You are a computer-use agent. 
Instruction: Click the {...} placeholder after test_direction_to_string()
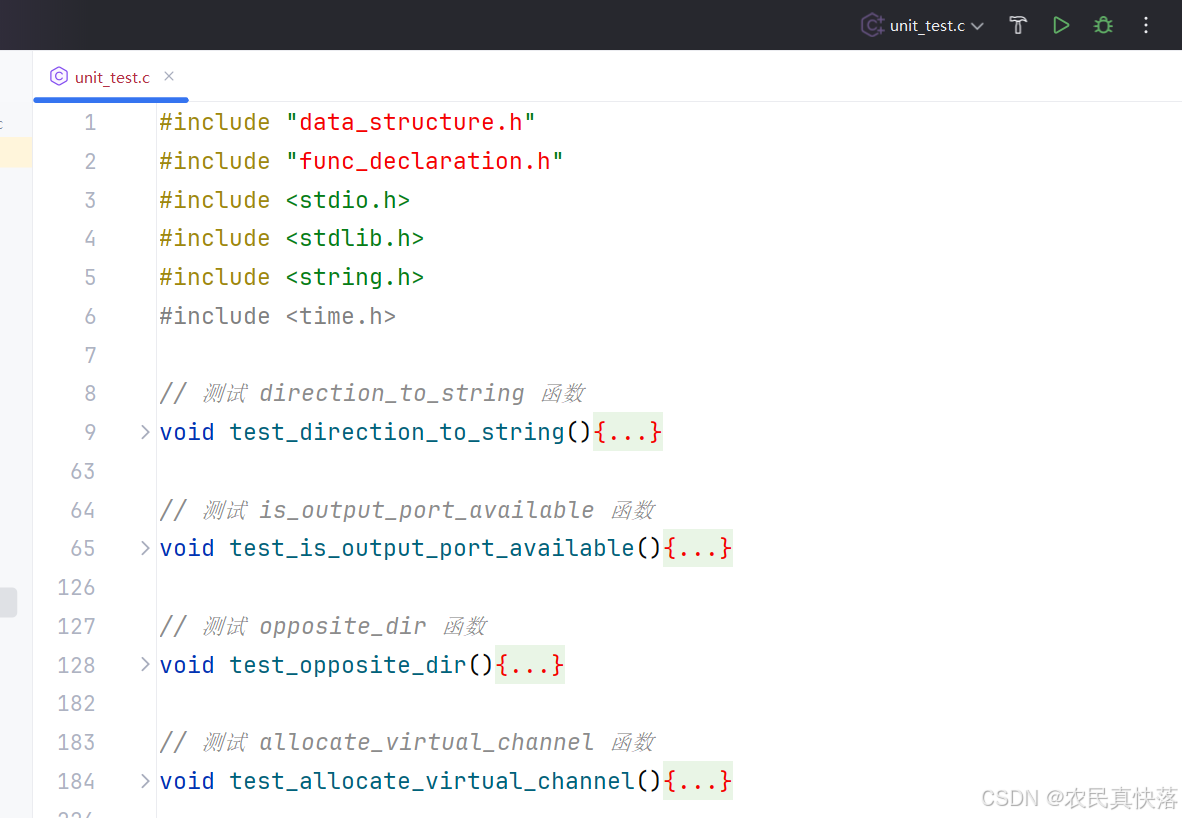pos(628,432)
